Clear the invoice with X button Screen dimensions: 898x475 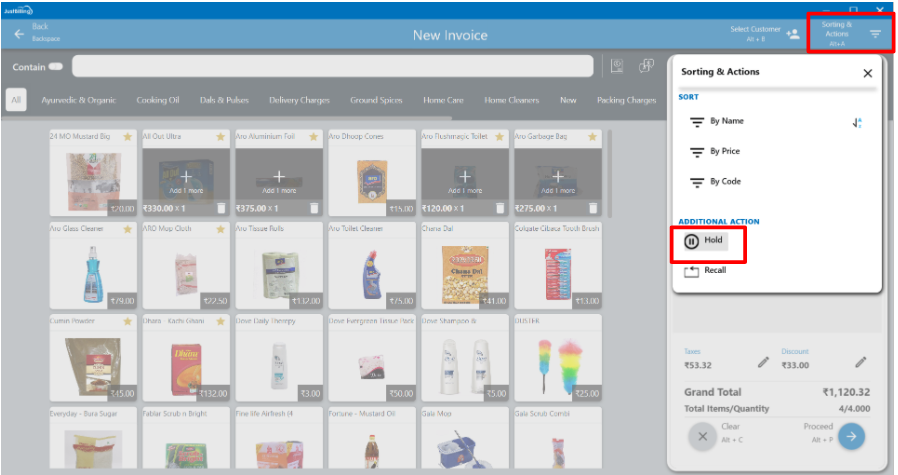coord(702,436)
